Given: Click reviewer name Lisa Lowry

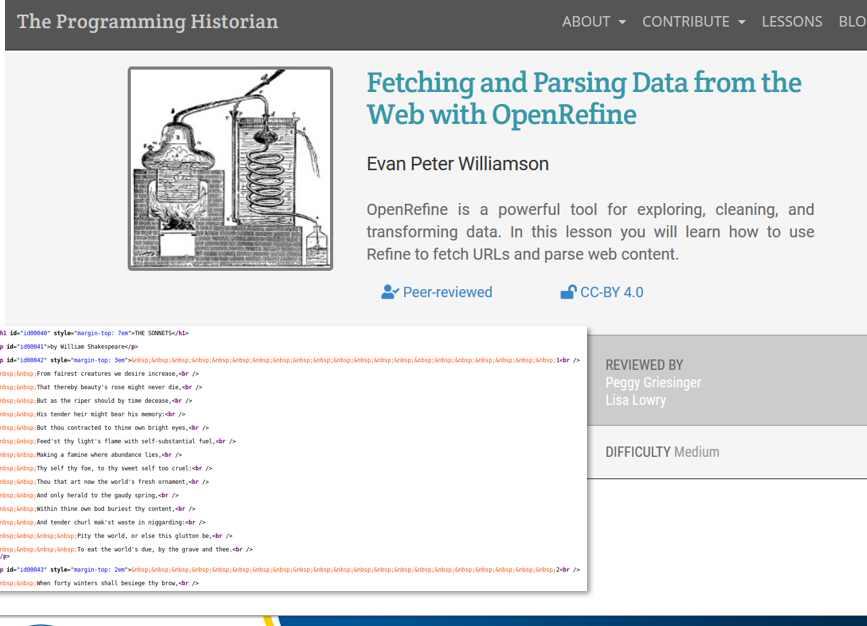Looking at the screenshot, I should point(635,400).
